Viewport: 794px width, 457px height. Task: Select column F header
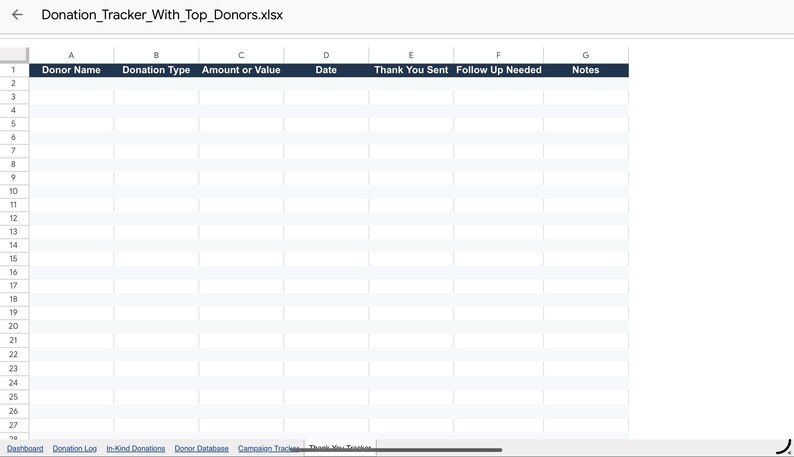(499, 55)
